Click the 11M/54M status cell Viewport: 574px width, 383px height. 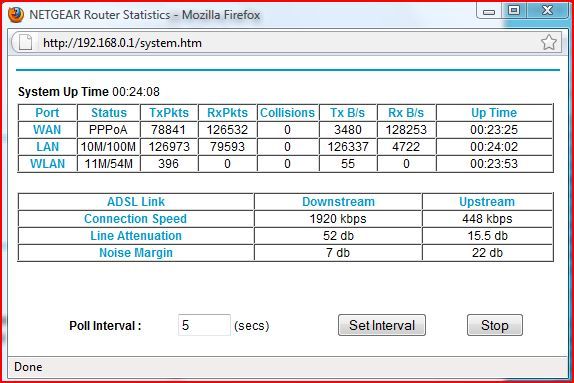pyautogui.click(x=108, y=164)
